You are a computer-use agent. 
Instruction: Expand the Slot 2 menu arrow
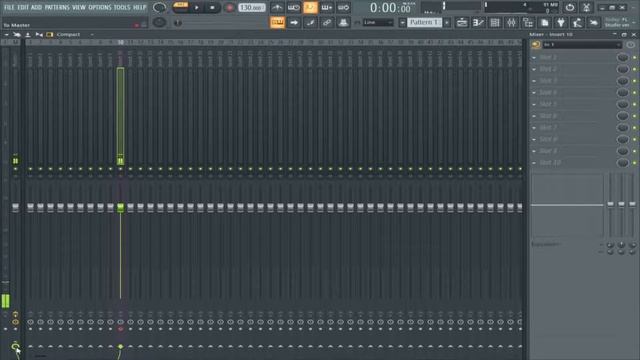[x=534, y=69]
